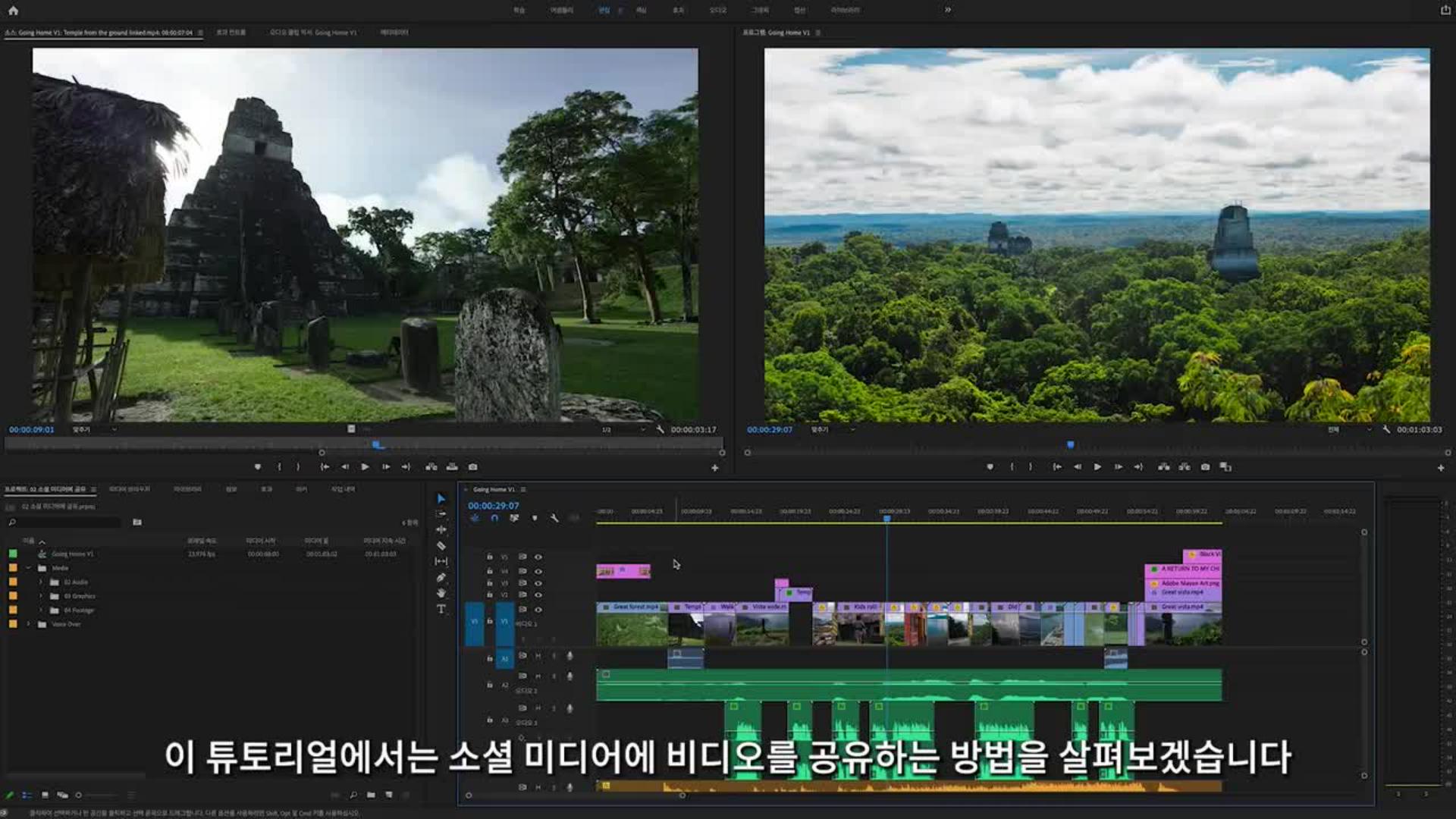Toggle snap magnet in timeline

point(494,518)
